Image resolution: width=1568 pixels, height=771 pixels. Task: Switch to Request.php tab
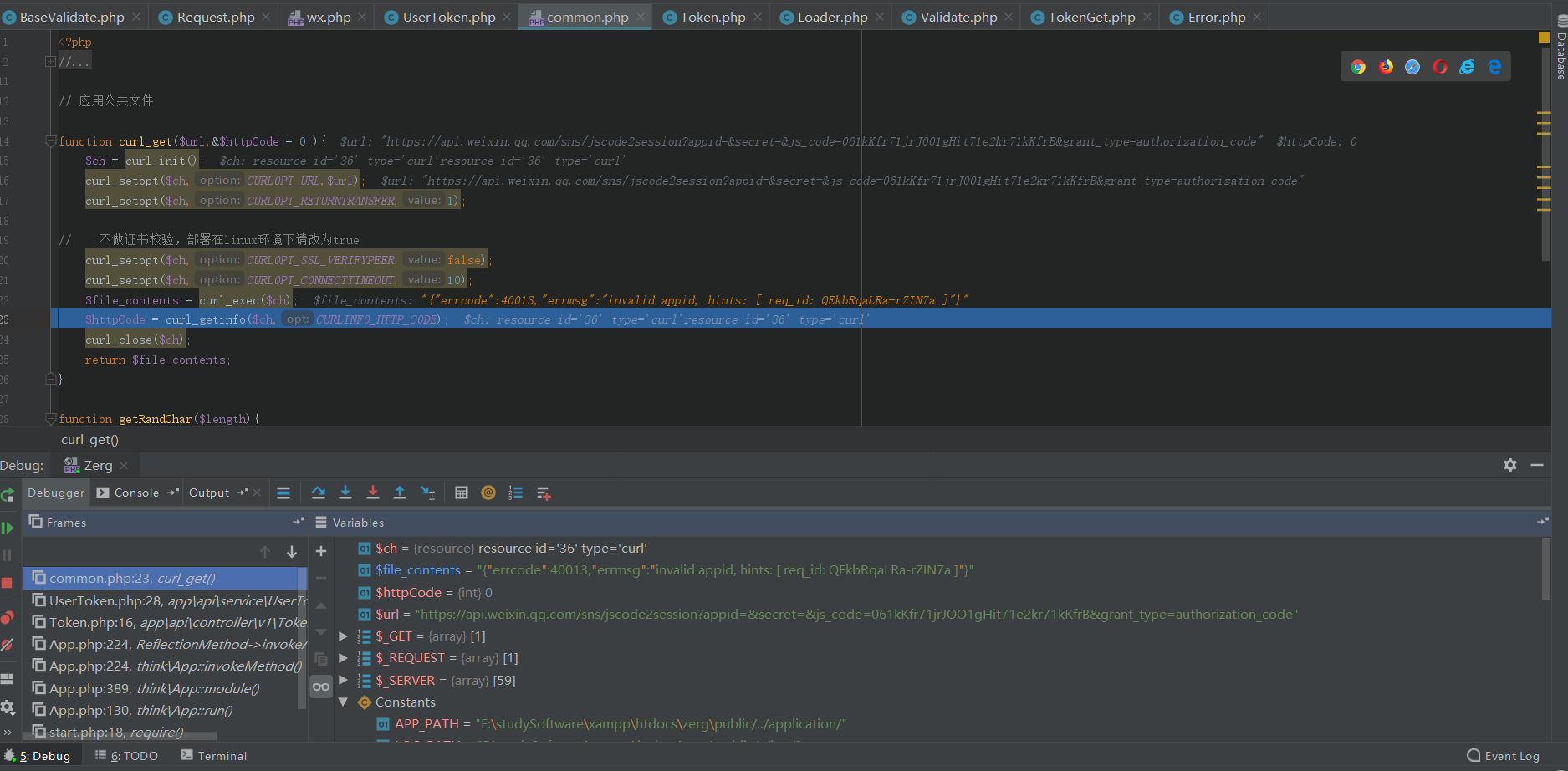(216, 17)
